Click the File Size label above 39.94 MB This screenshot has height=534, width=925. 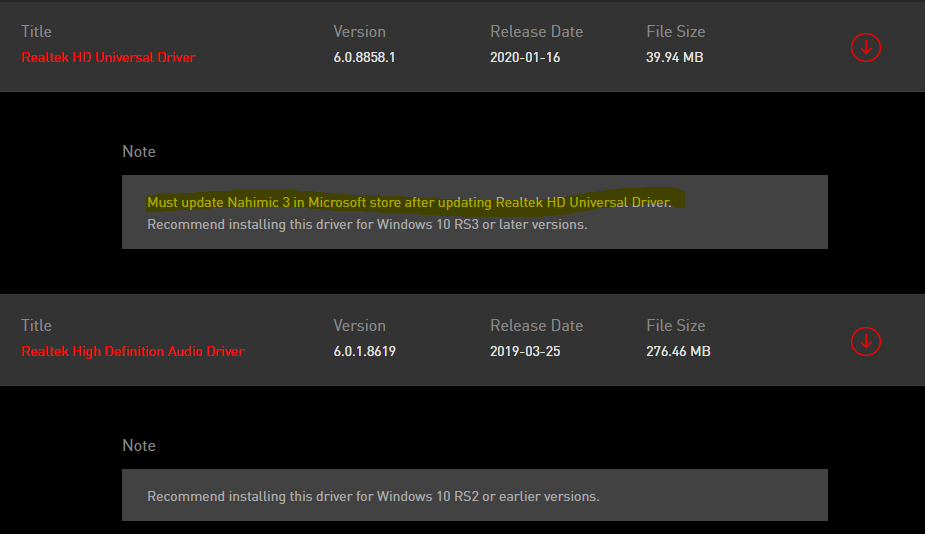[676, 32]
